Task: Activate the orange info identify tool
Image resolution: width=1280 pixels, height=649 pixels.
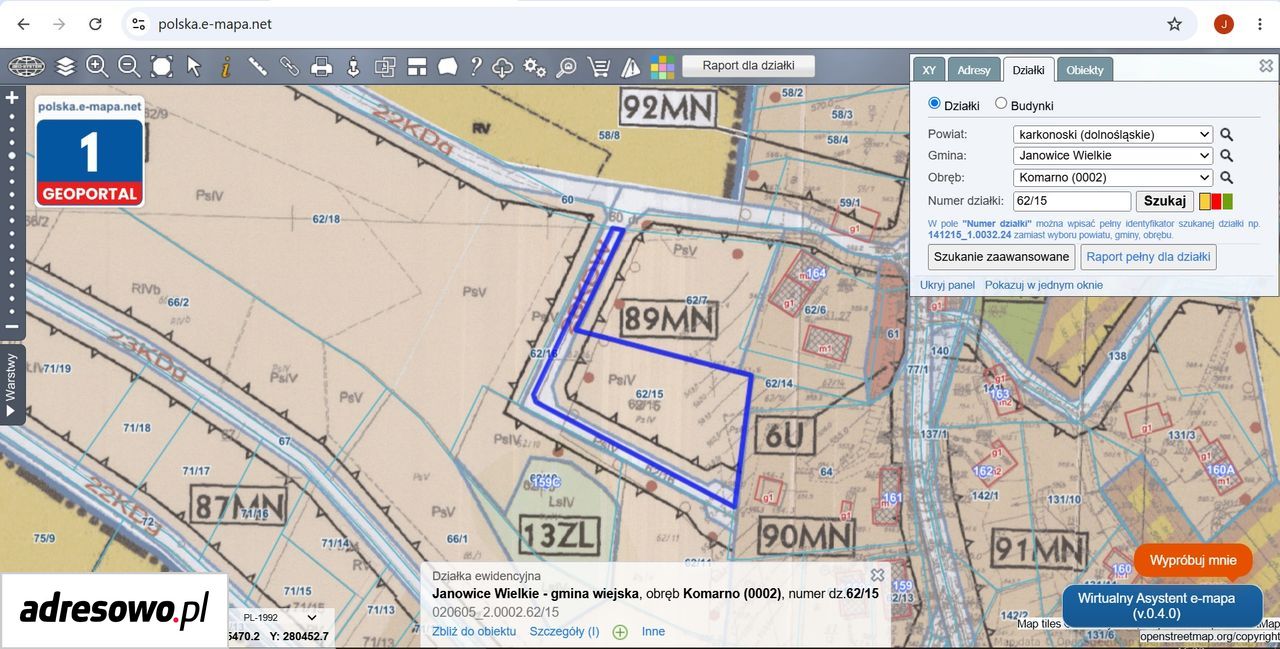Action: click(x=225, y=67)
